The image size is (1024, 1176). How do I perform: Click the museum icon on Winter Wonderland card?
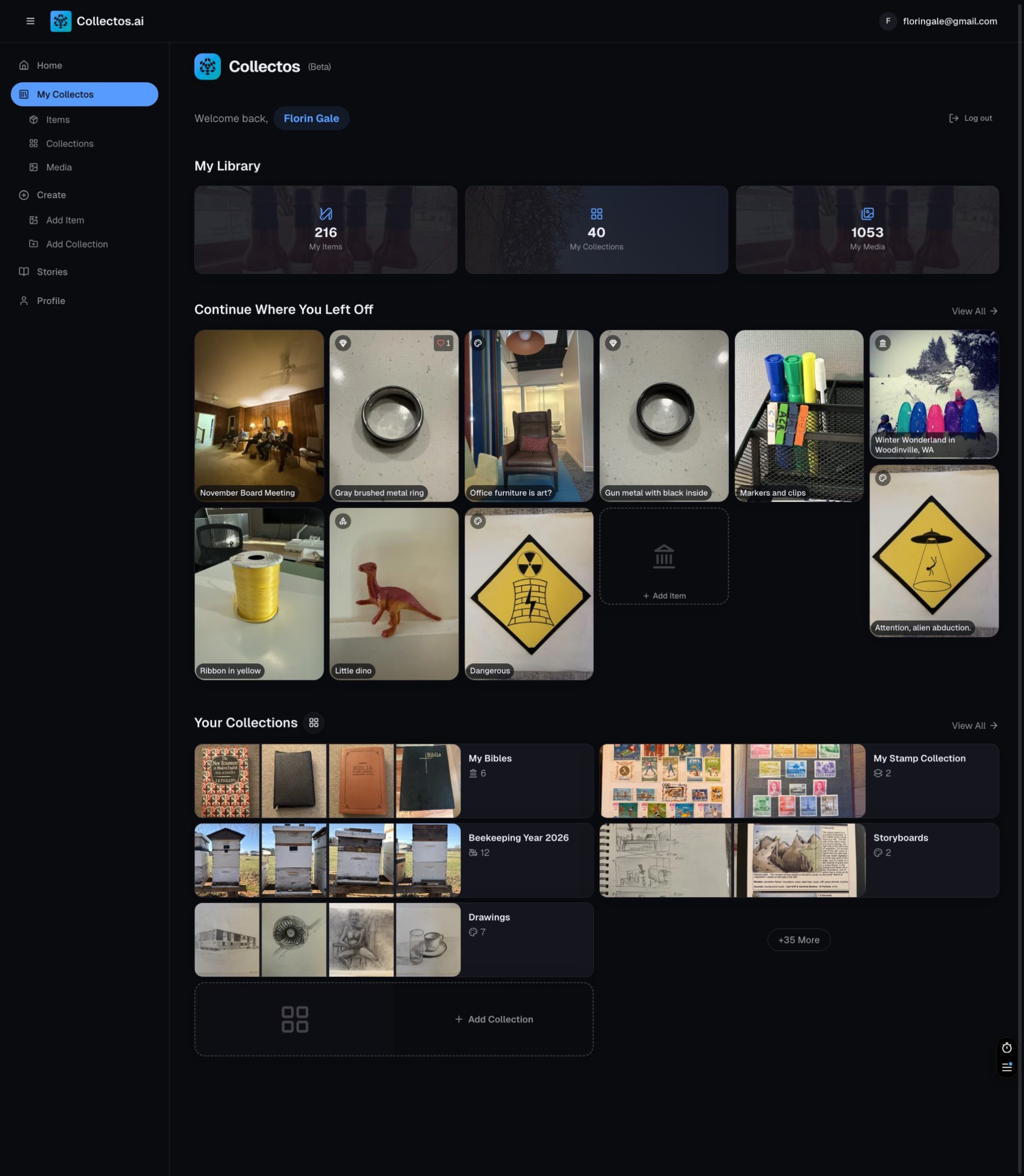(883, 343)
